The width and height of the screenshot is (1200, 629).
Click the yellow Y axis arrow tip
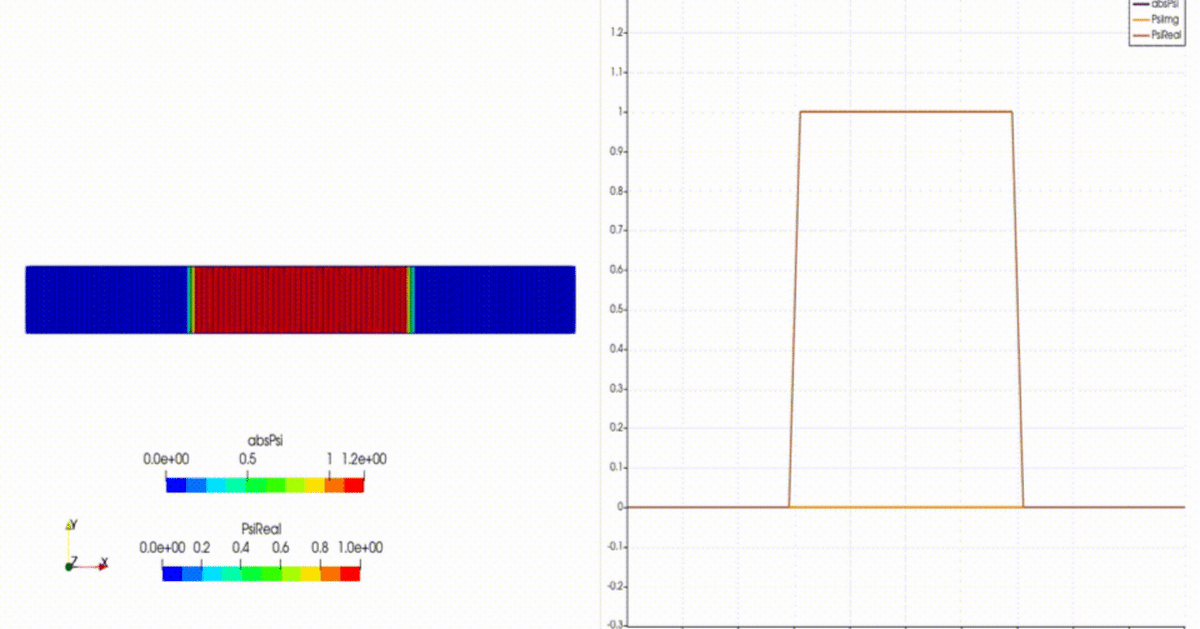point(69,524)
